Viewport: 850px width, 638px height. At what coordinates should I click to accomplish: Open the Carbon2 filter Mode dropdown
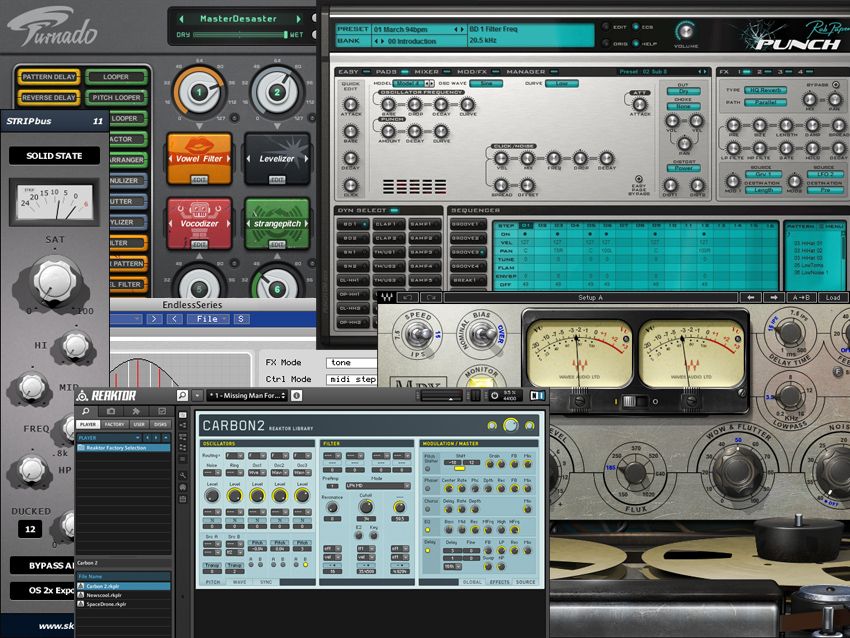click(377, 486)
